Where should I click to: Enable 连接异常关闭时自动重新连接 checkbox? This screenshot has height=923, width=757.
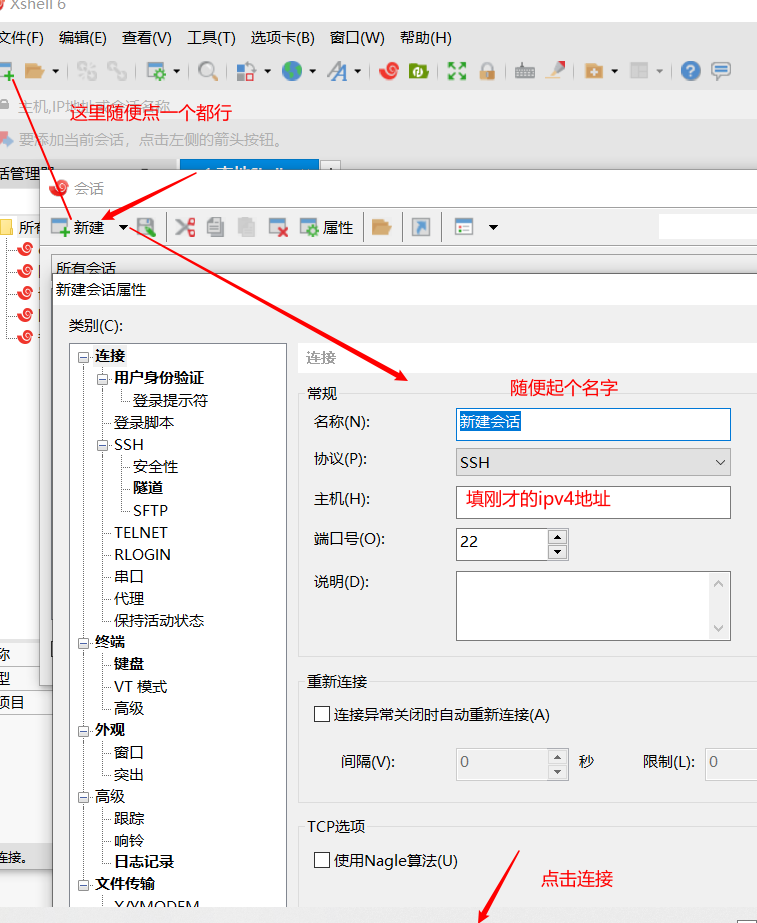click(x=322, y=714)
